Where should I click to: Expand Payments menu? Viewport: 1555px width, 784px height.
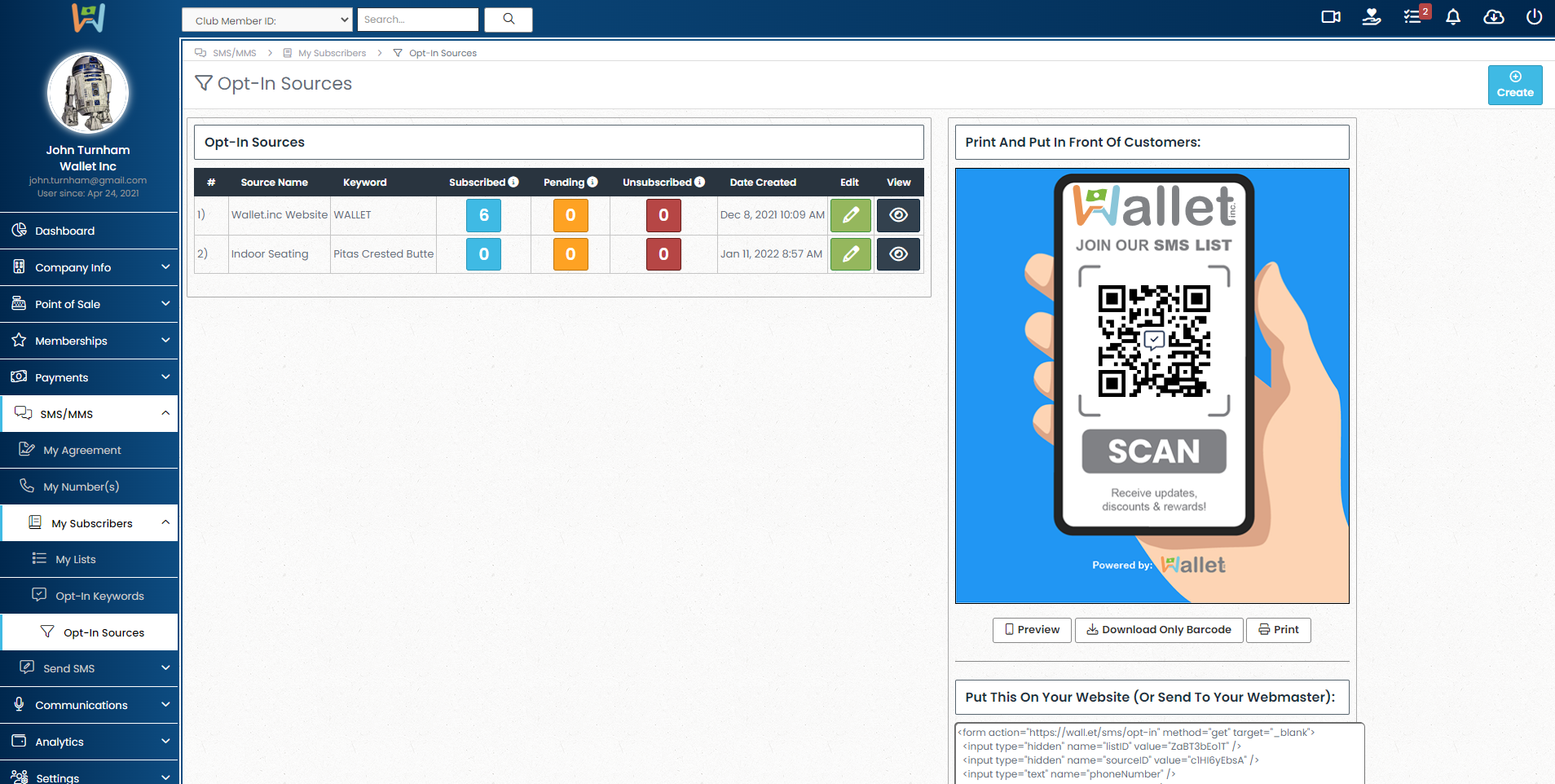click(x=89, y=377)
